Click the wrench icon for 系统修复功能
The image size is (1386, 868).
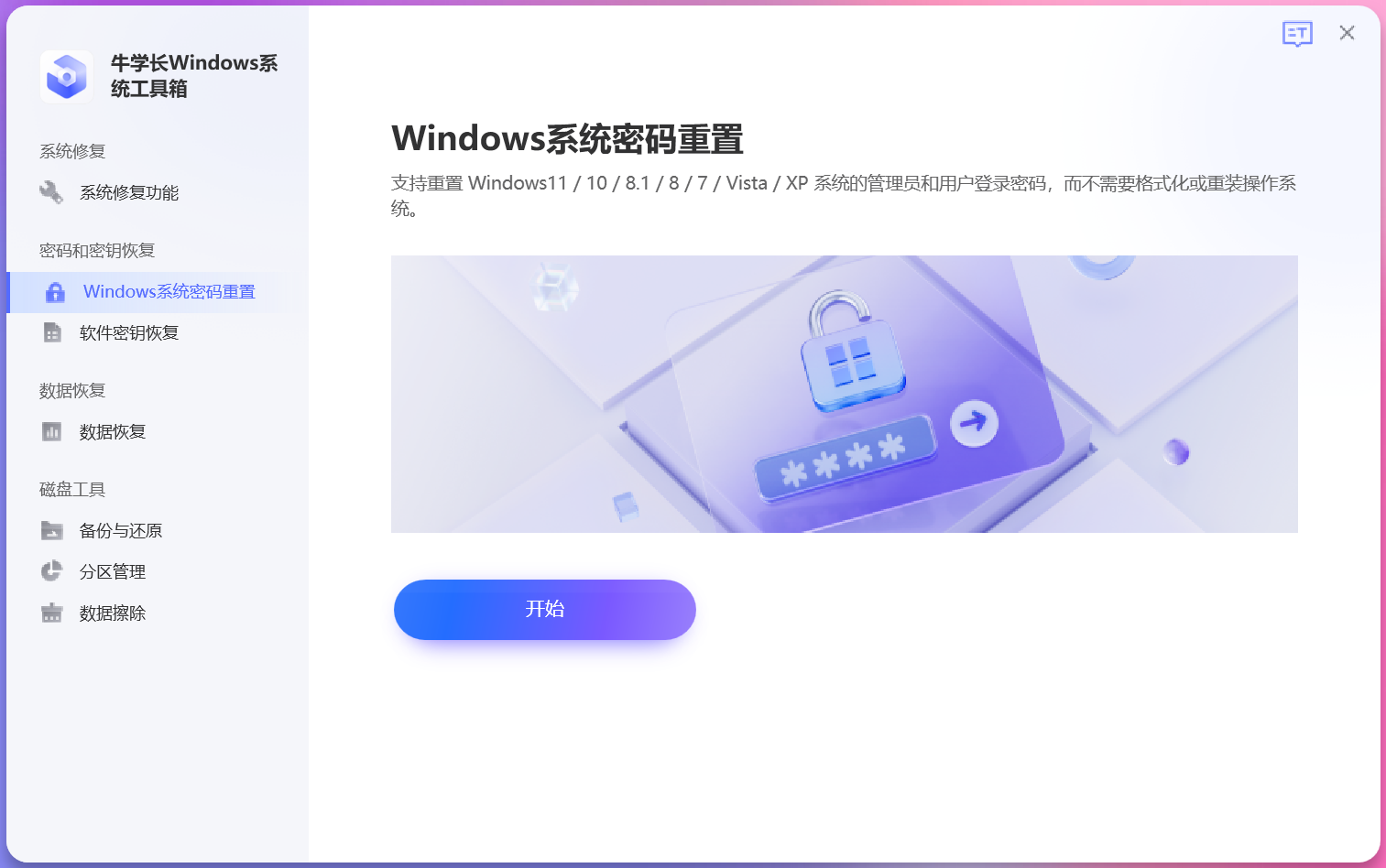click(x=51, y=192)
